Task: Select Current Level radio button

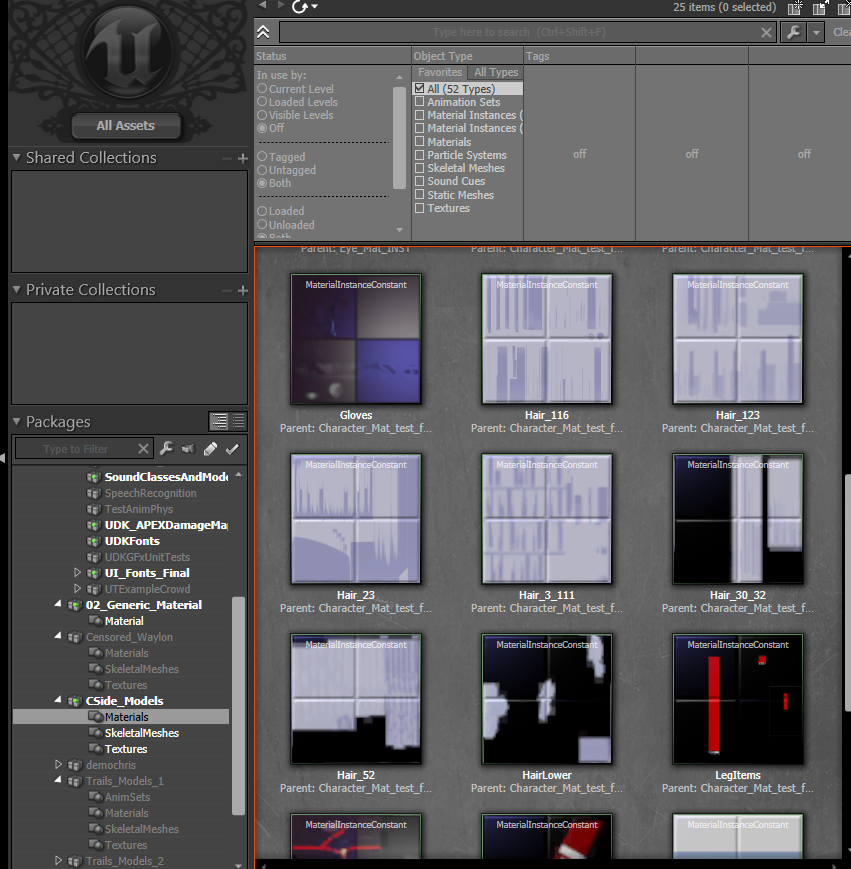Action: point(263,89)
